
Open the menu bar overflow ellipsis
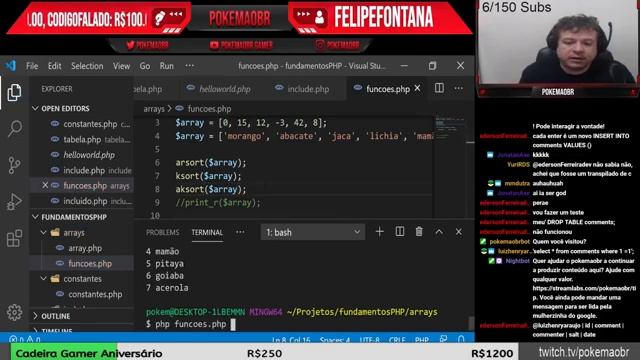click(190, 66)
